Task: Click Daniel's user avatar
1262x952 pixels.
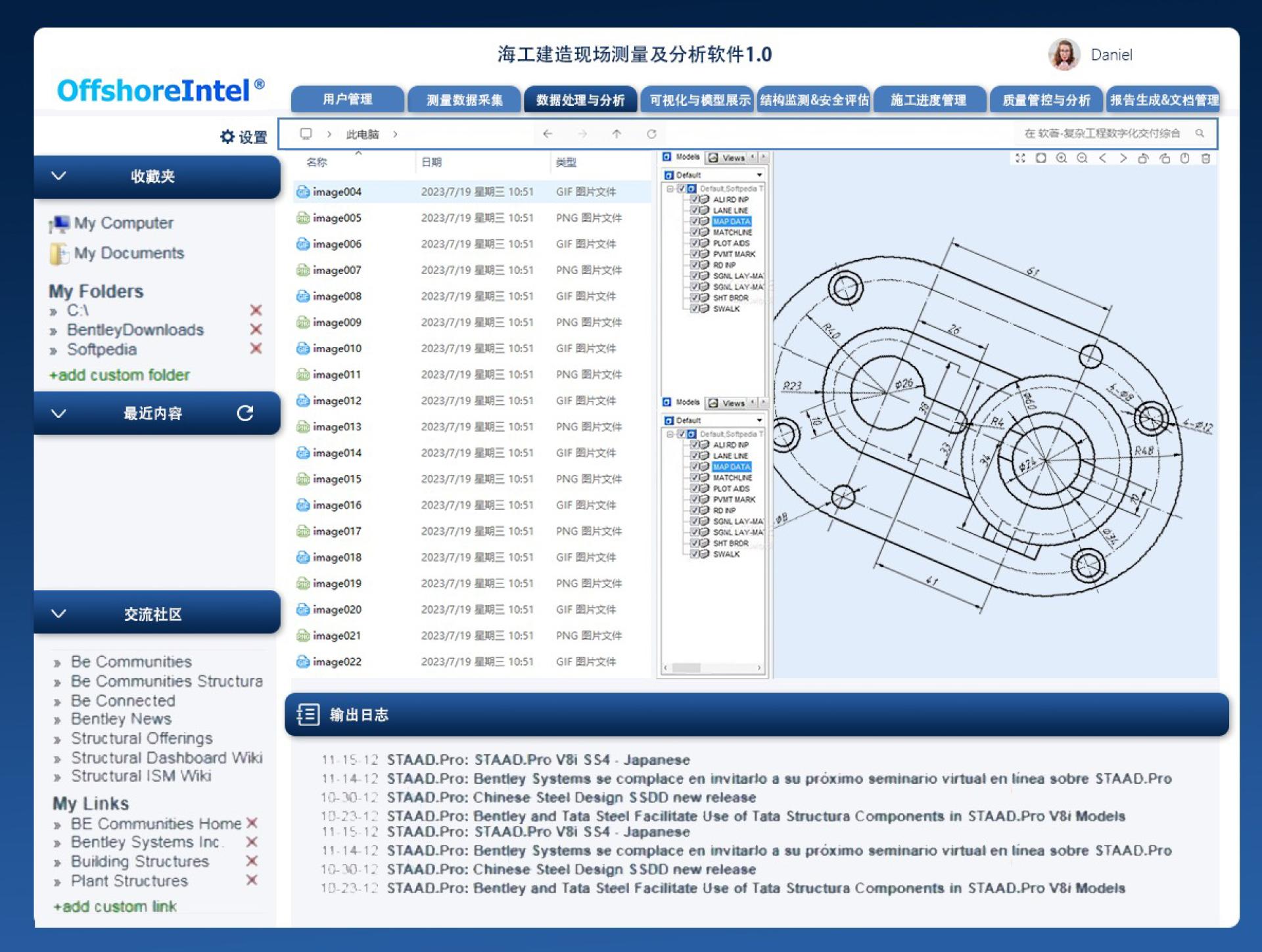Action: [1064, 55]
